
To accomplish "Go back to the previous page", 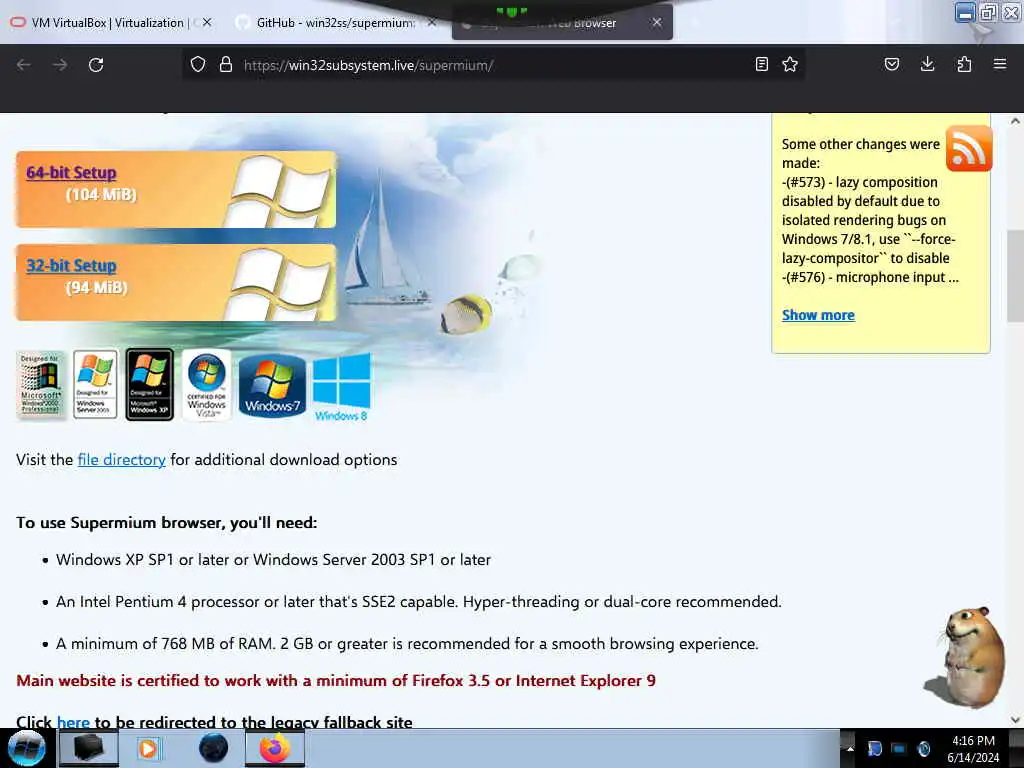I will click(x=24, y=65).
